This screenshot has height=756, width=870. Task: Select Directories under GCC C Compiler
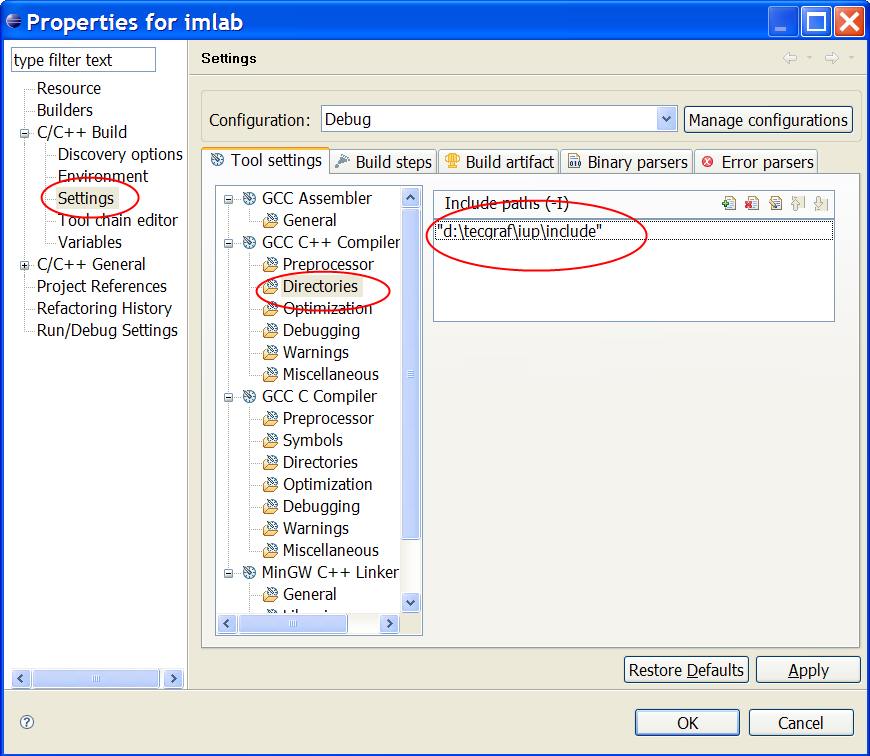(x=320, y=462)
